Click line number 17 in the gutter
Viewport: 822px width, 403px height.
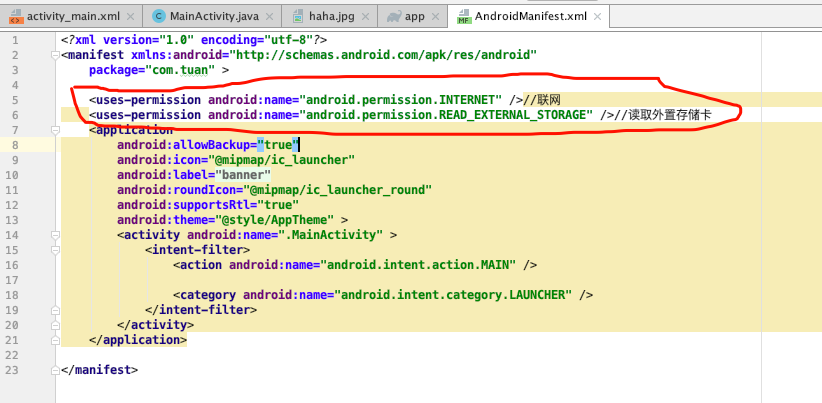(x=12, y=280)
